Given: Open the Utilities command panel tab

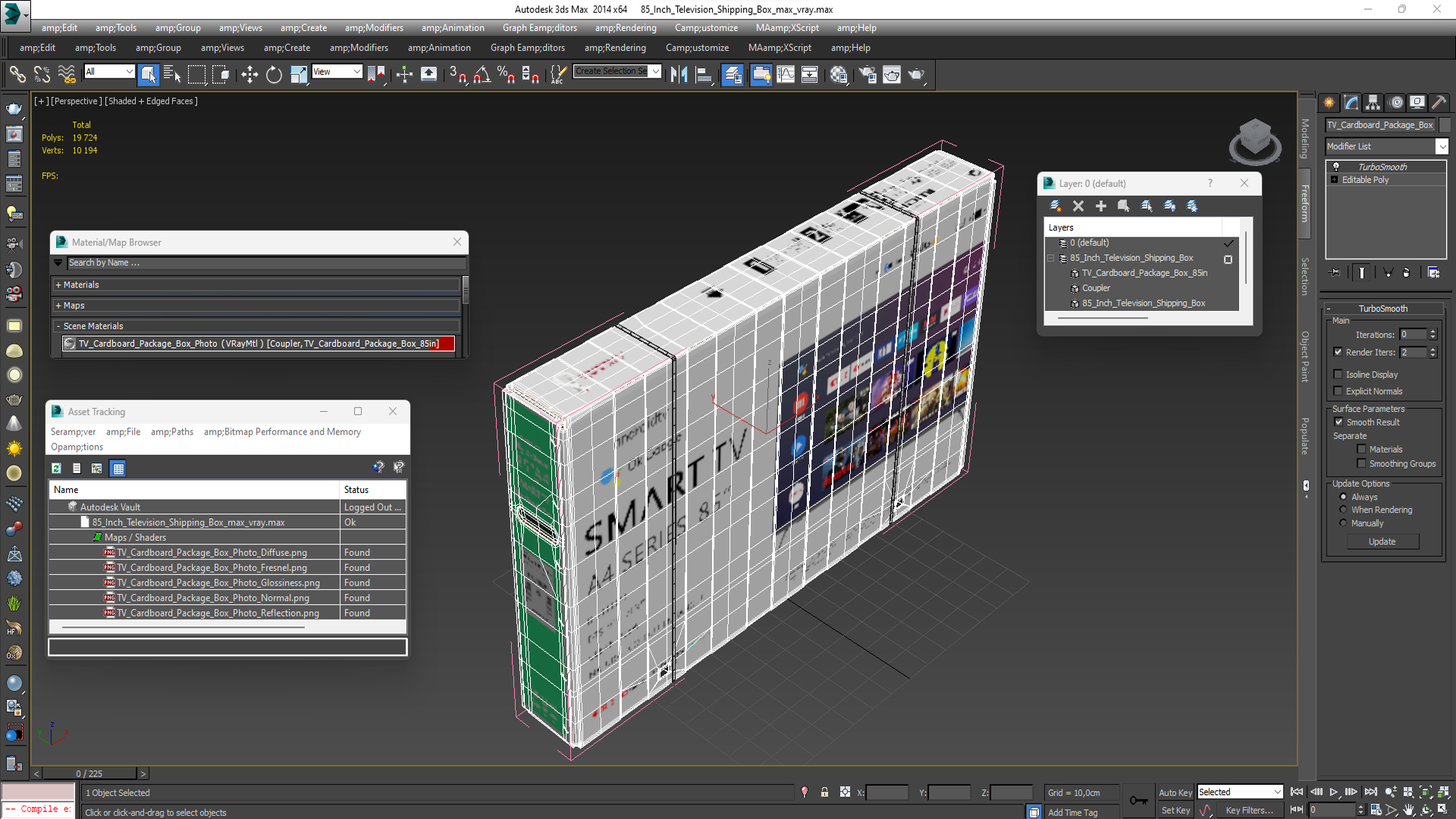Looking at the screenshot, I should coord(1439,102).
